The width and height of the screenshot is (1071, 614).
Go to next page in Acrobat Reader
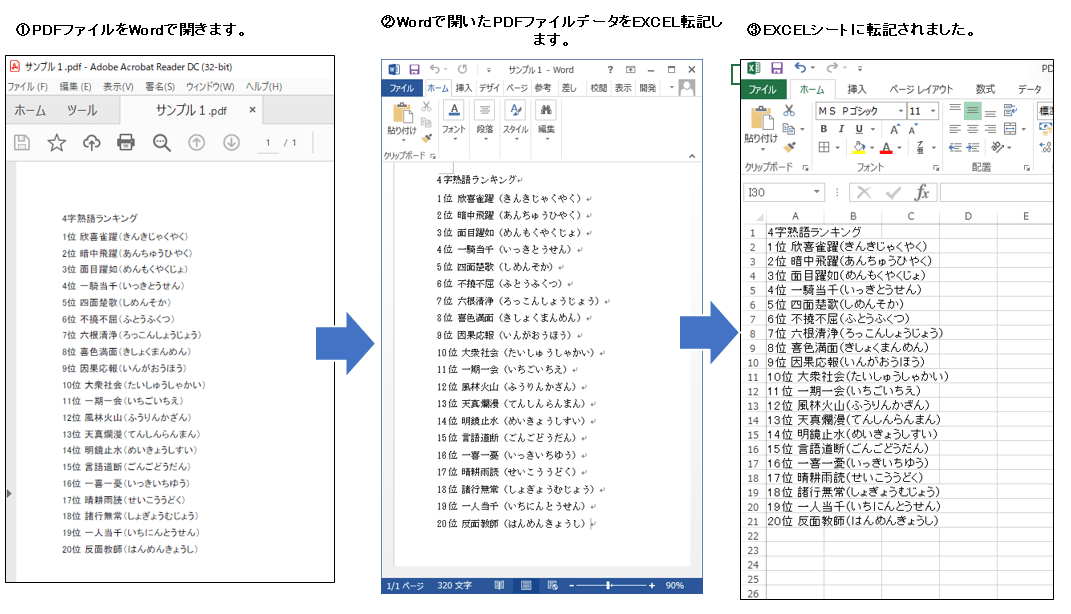coord(232,142)
